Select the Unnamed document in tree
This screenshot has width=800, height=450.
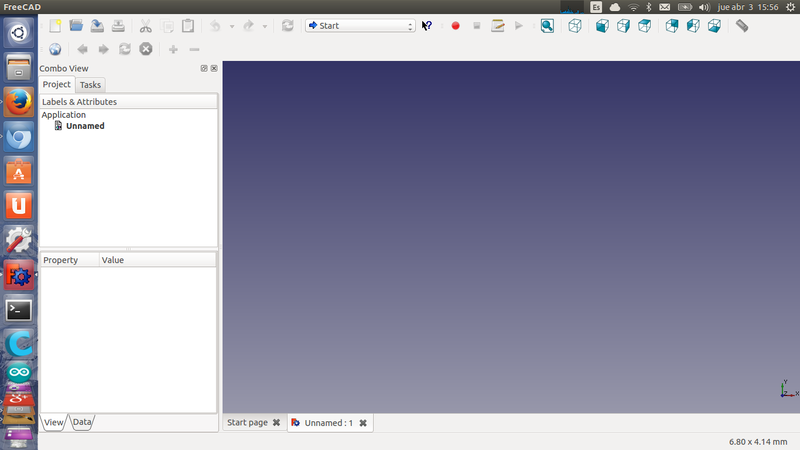(x=85, y=126)
